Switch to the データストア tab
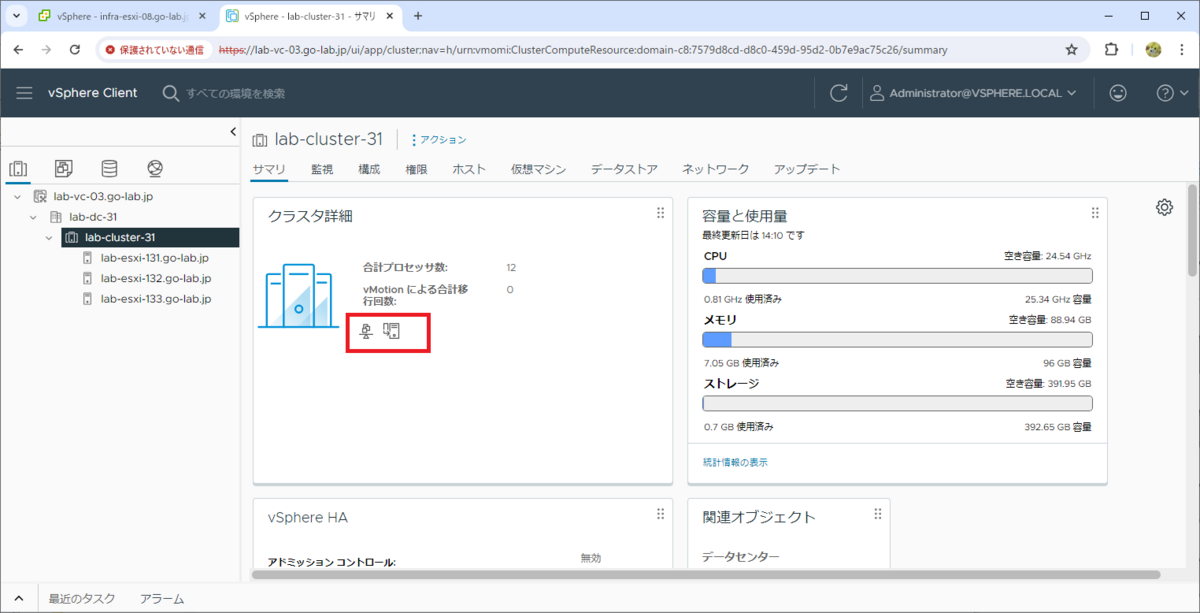This screenshot has width=1200, height=613. [x=624, y=169]
